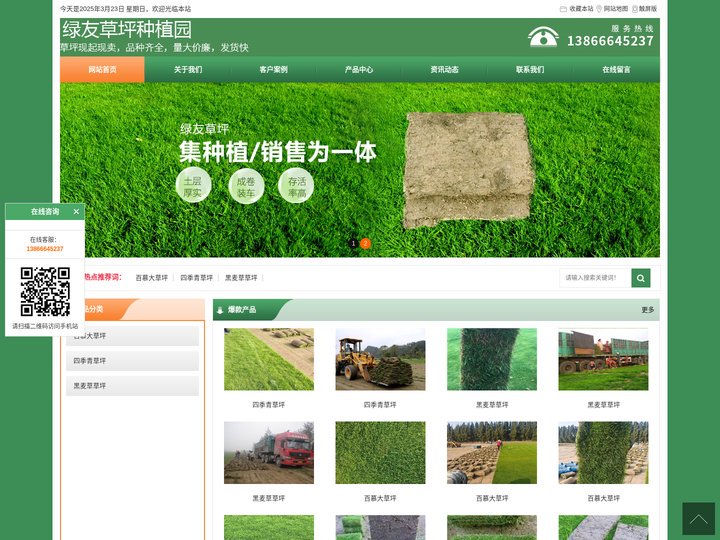
Task: Click the telephone hotline icon
Action: click(543, 37)
